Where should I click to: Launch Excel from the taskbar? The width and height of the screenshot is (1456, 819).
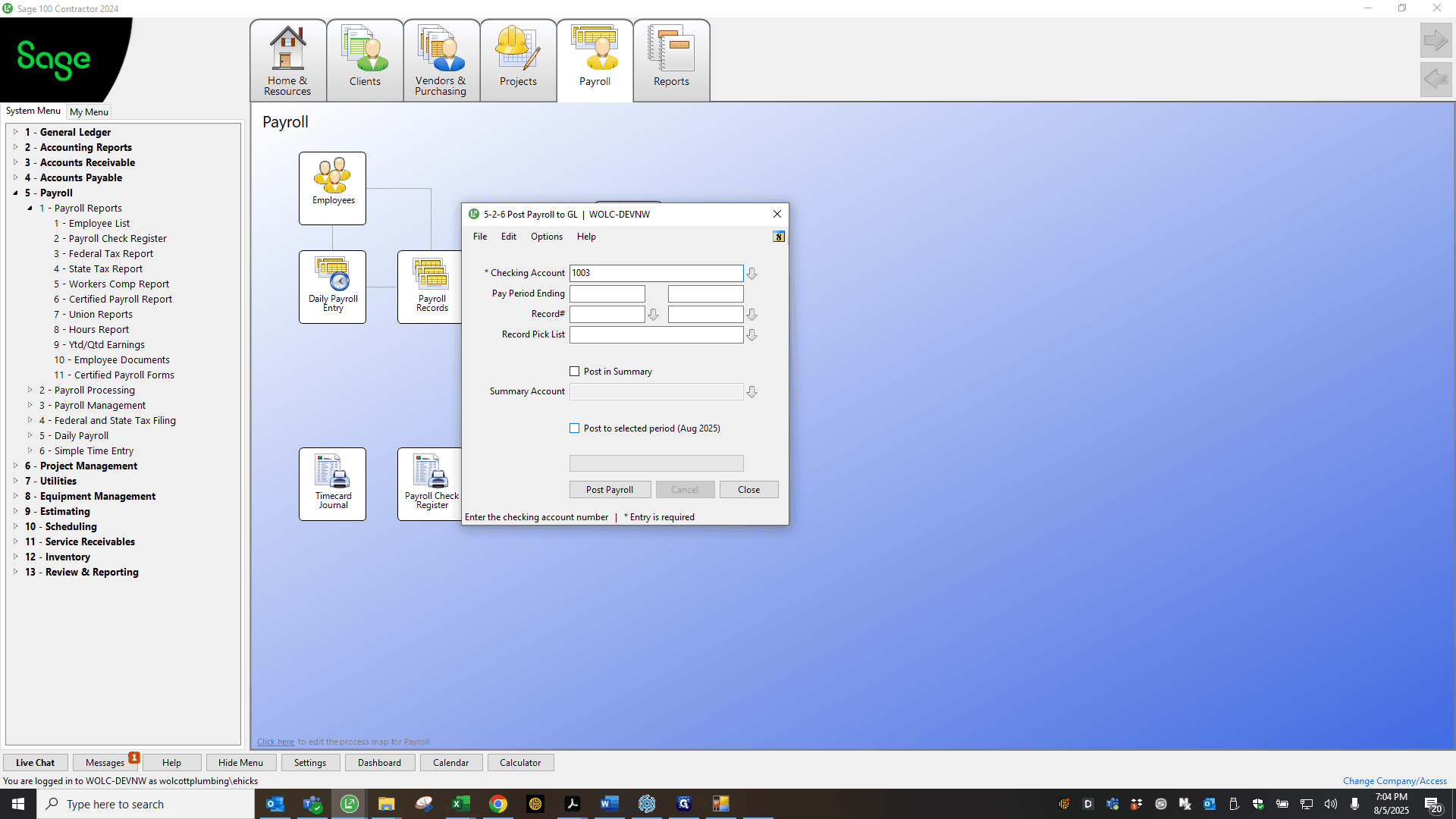click(460, 804)
